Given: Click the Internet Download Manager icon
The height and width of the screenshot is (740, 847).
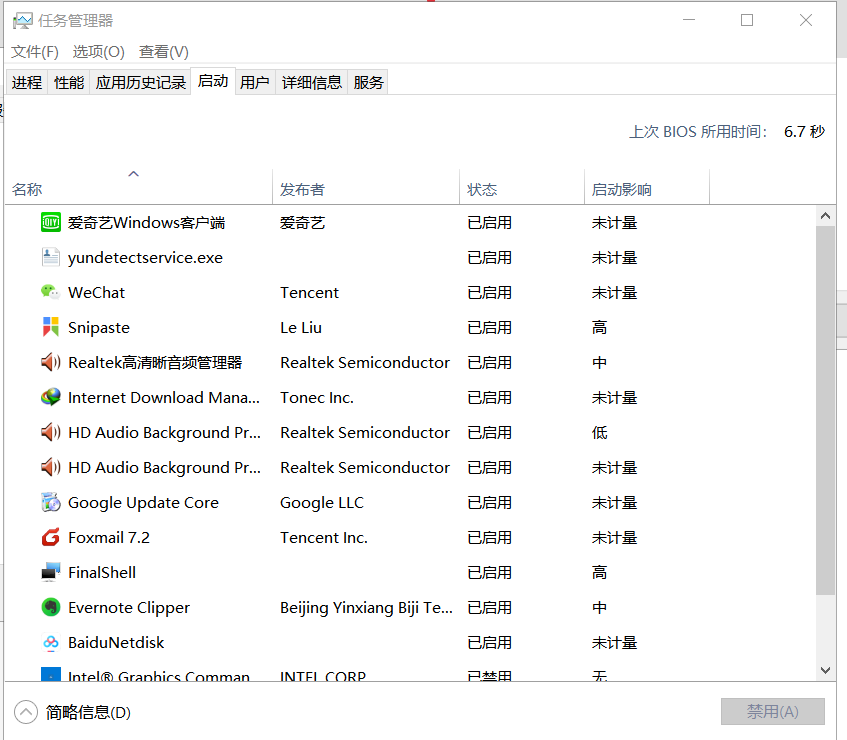Looking at the screenshot, I should pyautogui.click(x=51, y=397).
